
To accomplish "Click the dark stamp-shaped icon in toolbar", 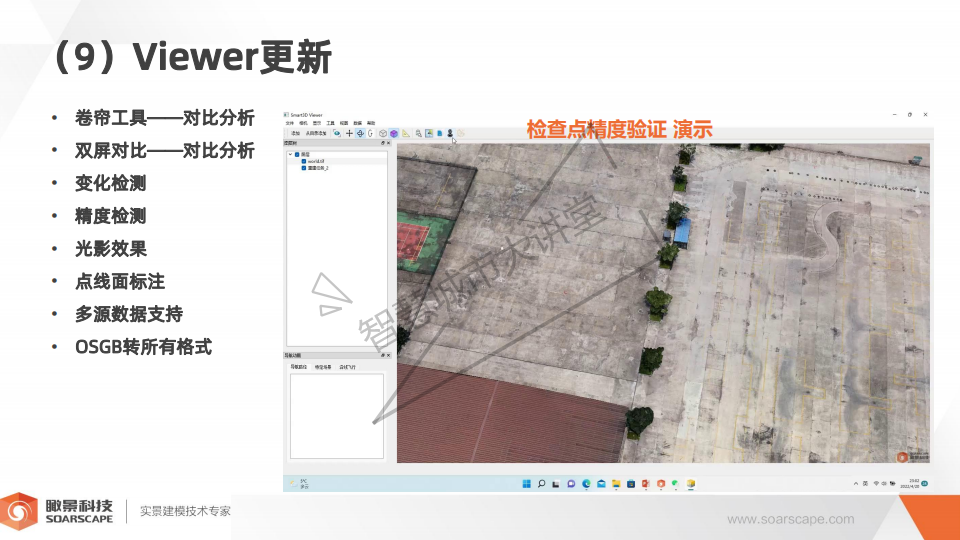I will click(x=450, y=133).
